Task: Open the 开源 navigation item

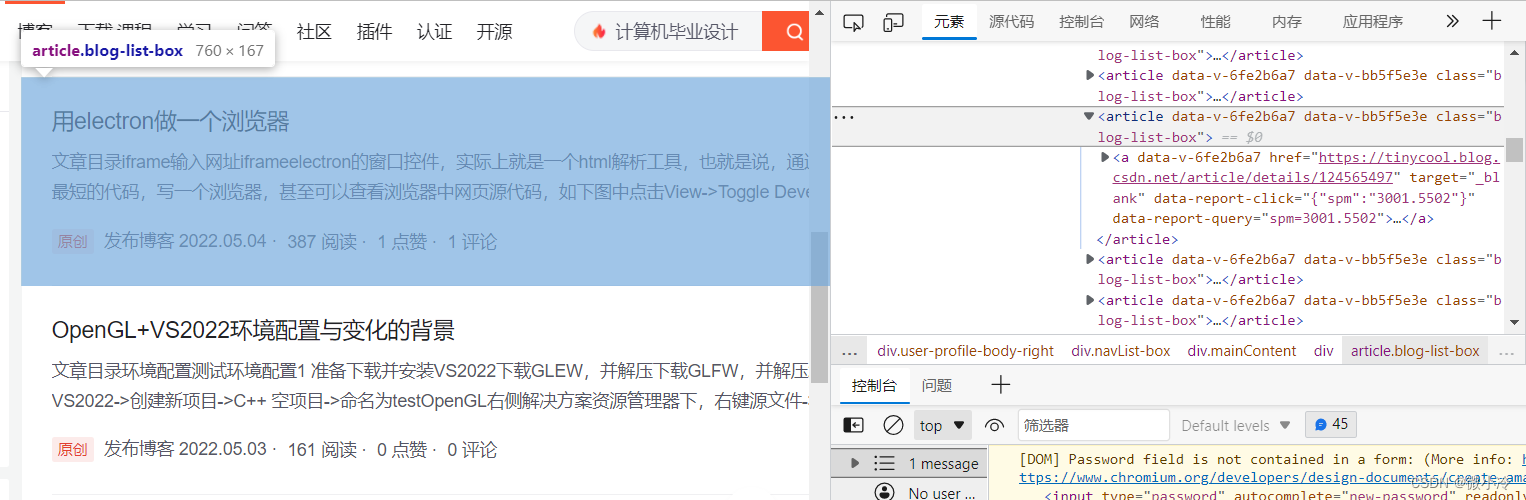Action: tap(494, 32)
